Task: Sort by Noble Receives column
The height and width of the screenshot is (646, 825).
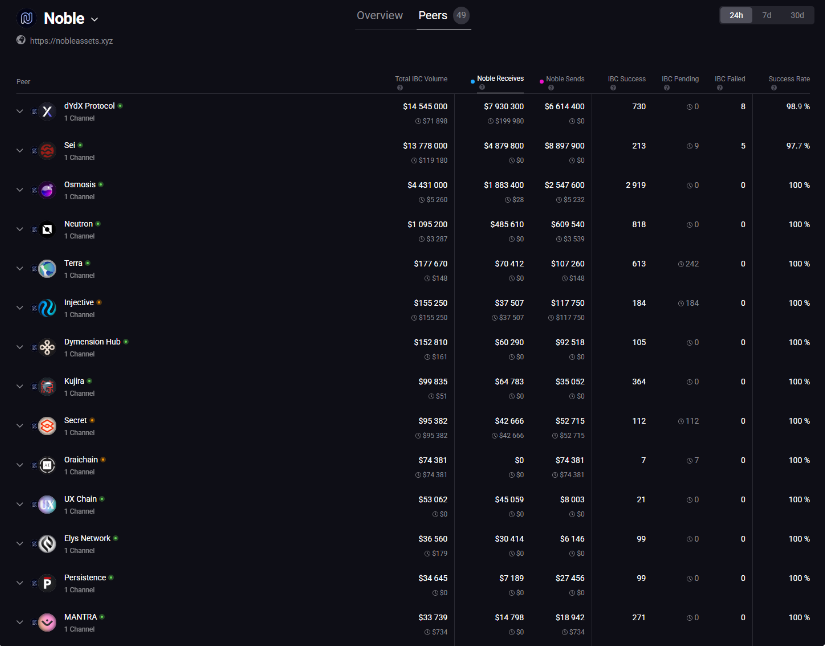Action: coord(500,78)
